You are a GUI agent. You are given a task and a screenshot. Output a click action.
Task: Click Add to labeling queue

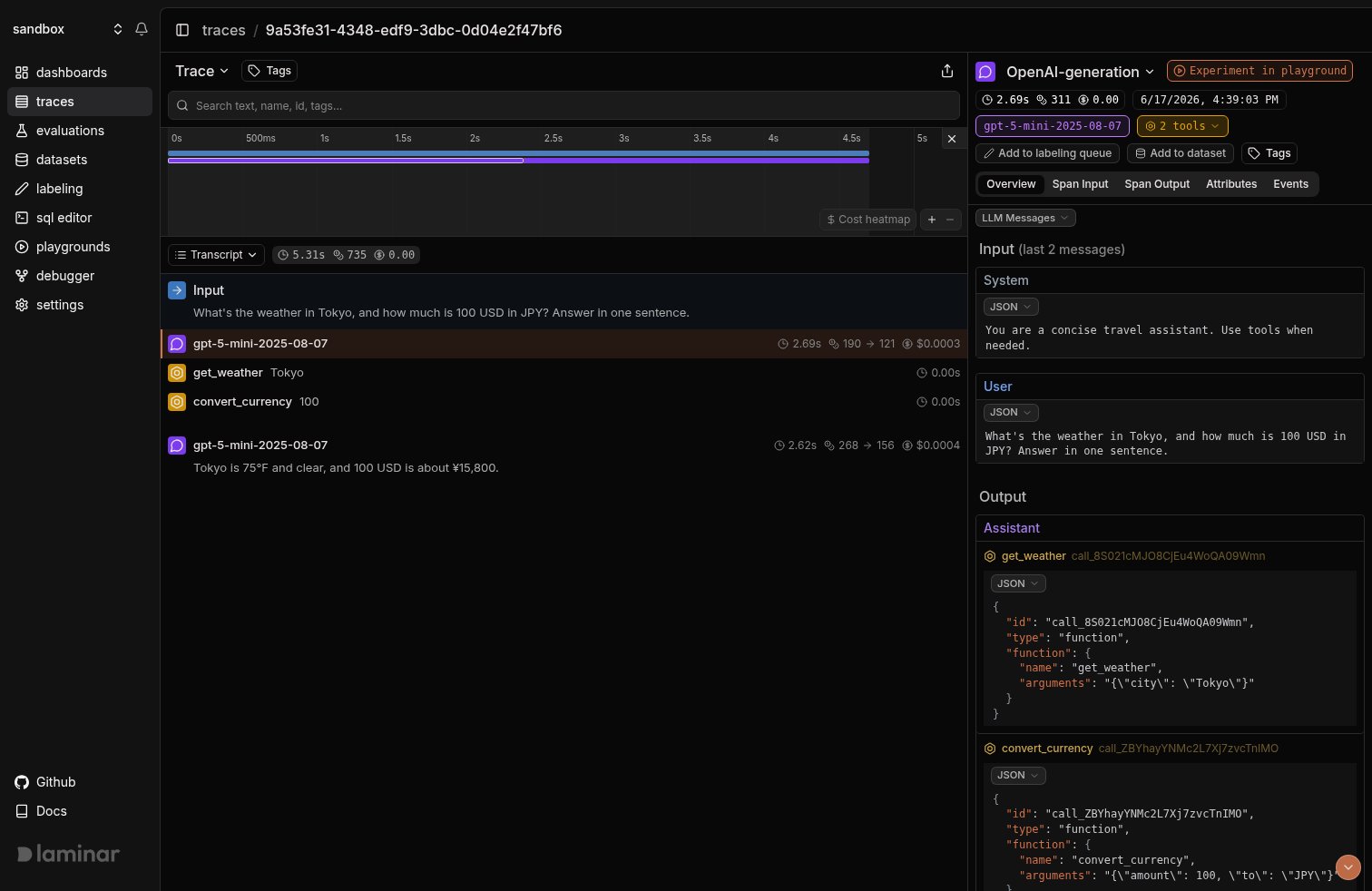pyautogui.click(x=1047, y=153)
